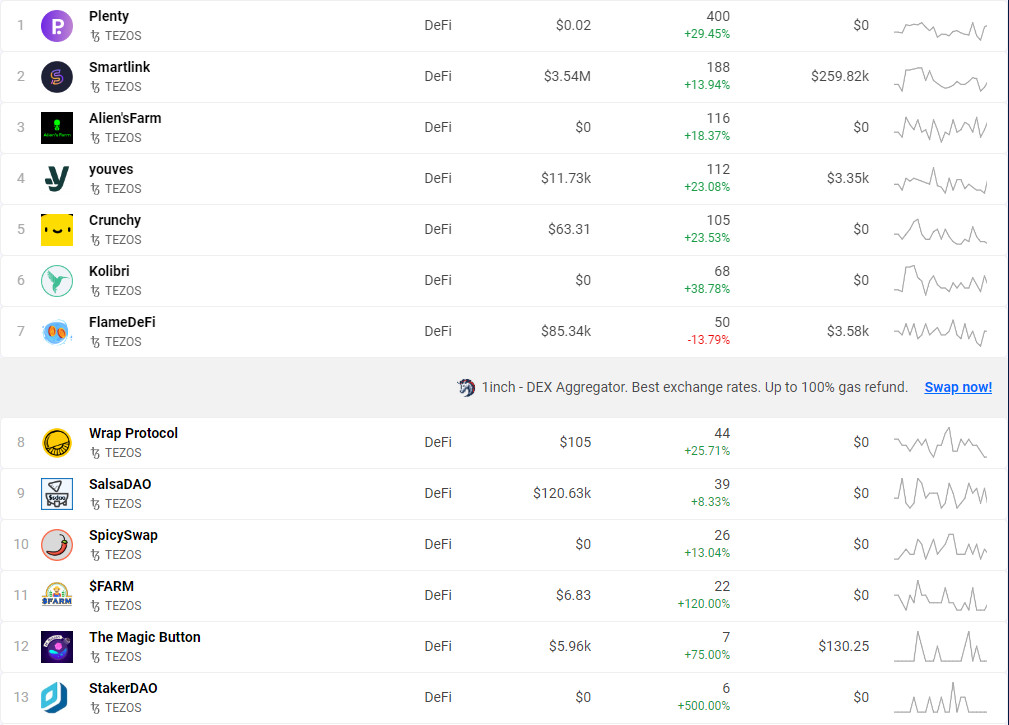Screen dimensions: 1009x725
Task: Follow the Swap now! link
Action: pyautogui.click(x=958, y=387)
